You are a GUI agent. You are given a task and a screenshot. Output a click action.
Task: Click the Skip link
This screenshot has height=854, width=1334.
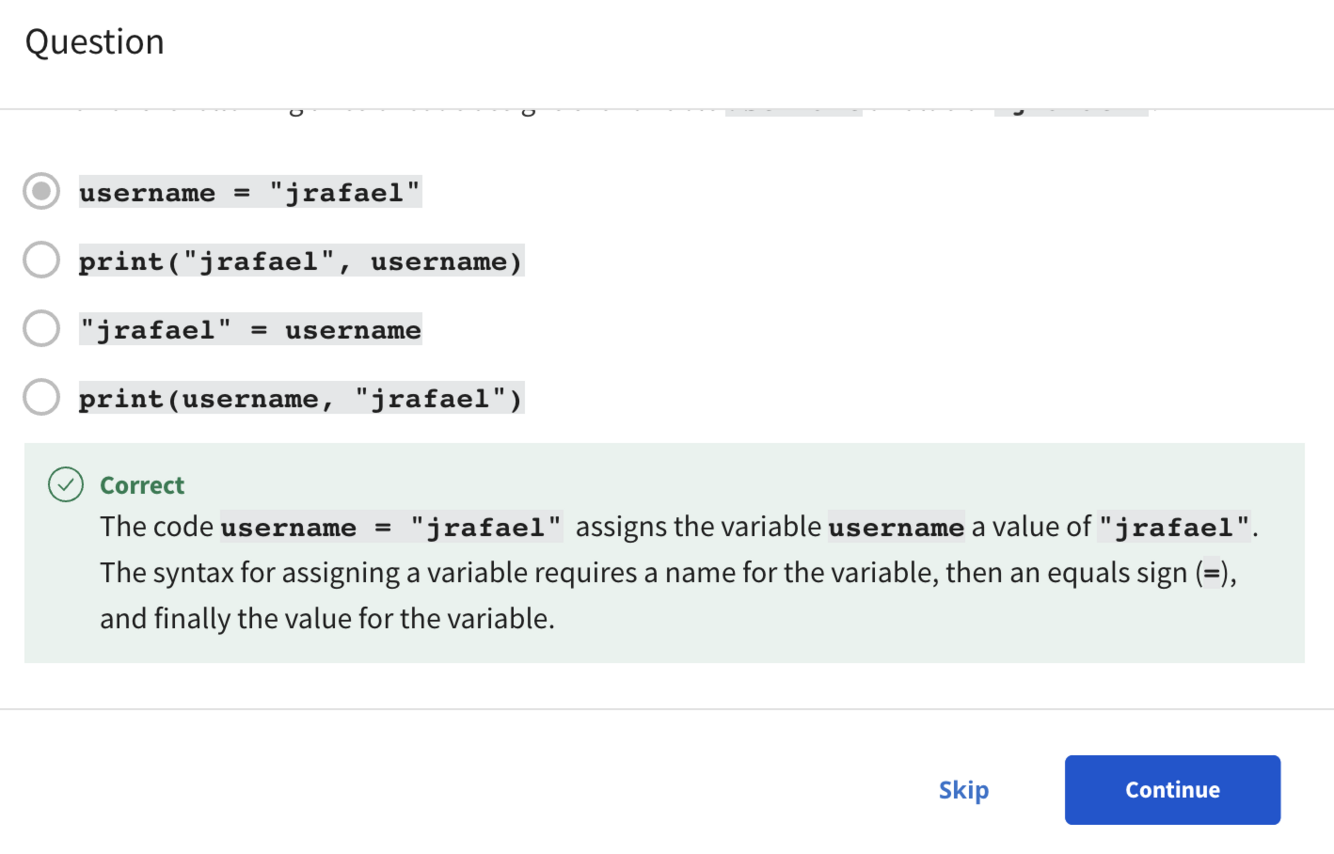click(964, 790)
